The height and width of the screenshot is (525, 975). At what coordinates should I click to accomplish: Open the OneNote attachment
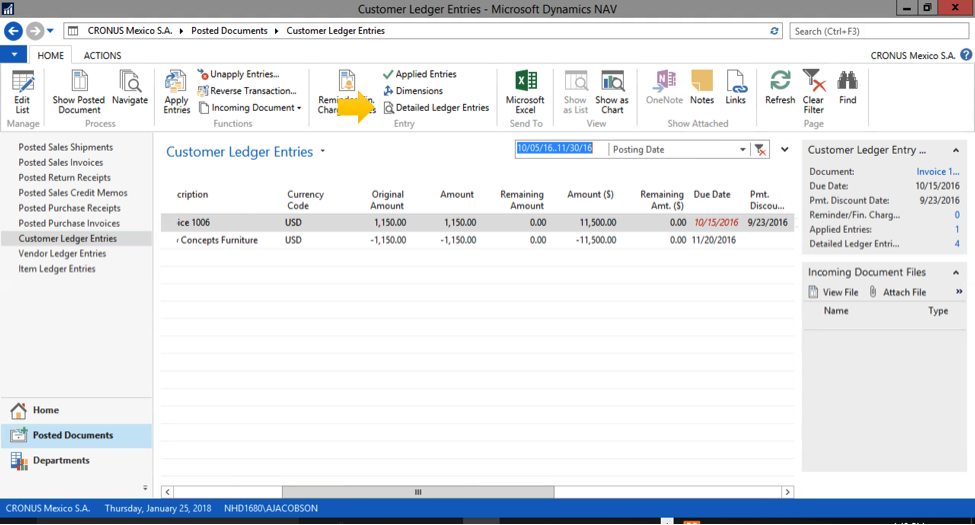coord(664,88)
